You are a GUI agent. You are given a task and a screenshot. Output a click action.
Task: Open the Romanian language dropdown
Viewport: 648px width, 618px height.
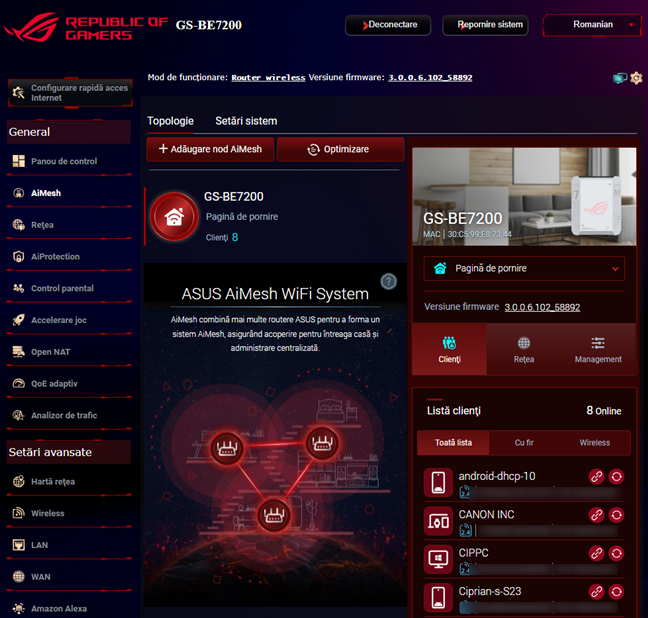pos(592,25)
